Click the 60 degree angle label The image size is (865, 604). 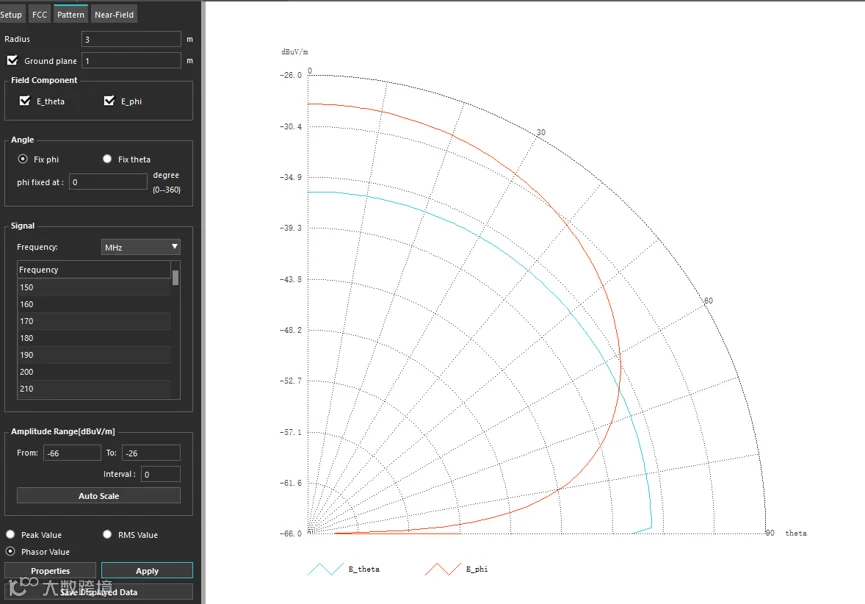point(708,301)
